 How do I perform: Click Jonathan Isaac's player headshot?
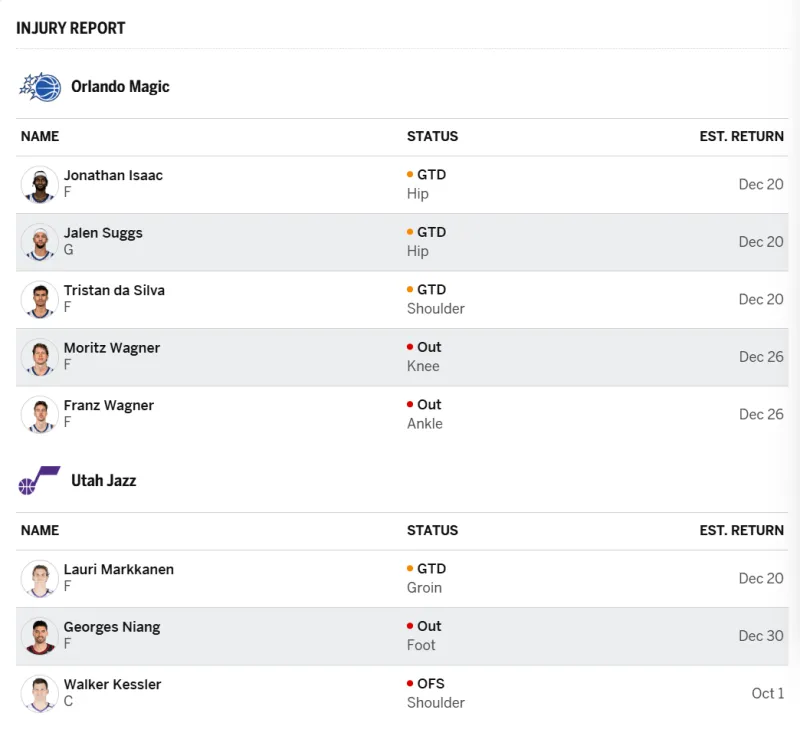(x=40, y=185)
